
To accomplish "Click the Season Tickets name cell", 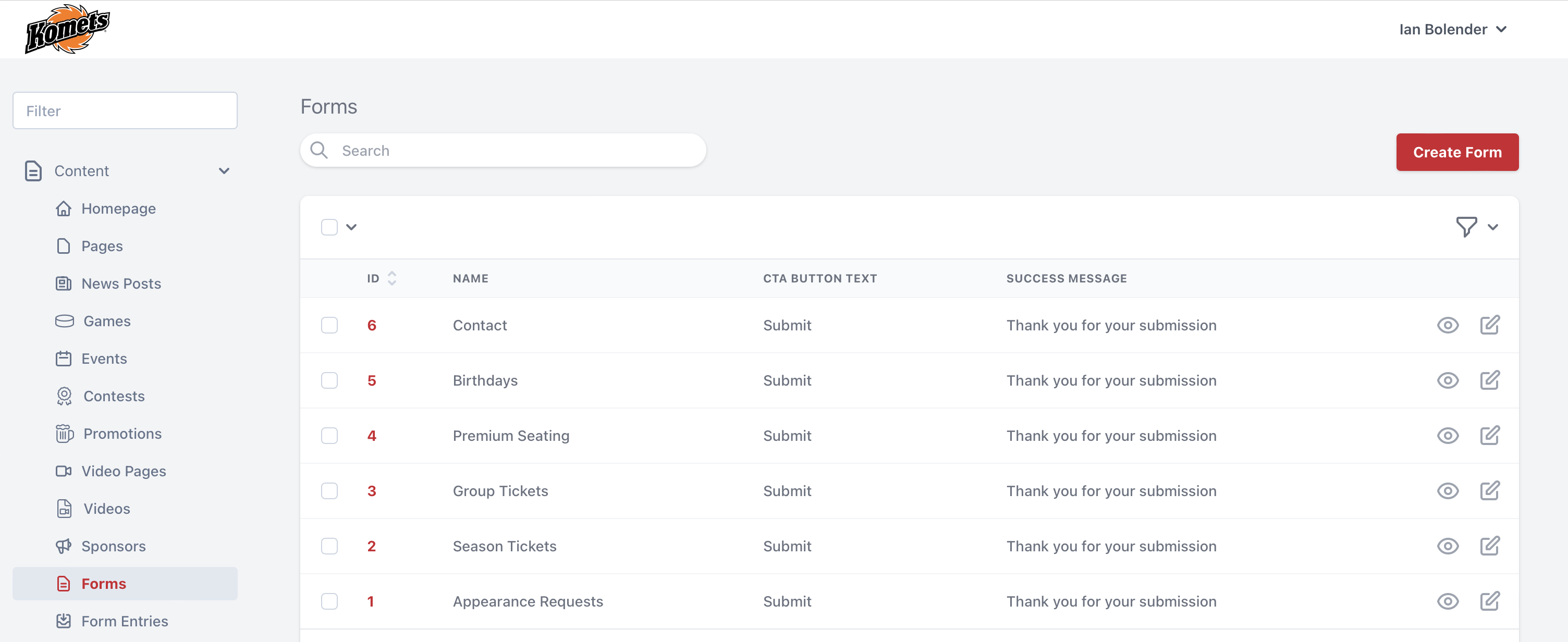I will coord(505,546).
